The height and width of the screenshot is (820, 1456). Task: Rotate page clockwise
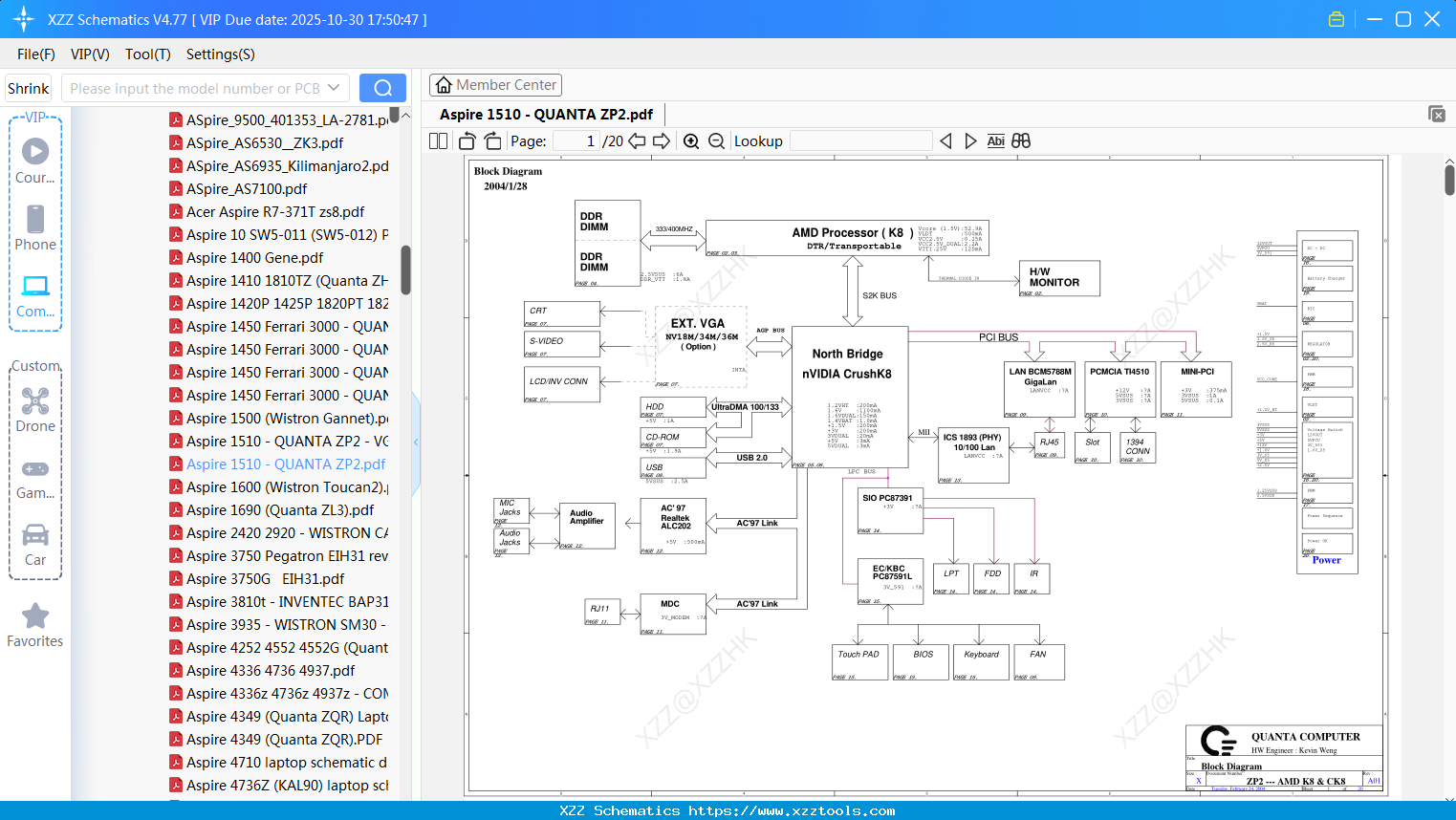point(492,140)
